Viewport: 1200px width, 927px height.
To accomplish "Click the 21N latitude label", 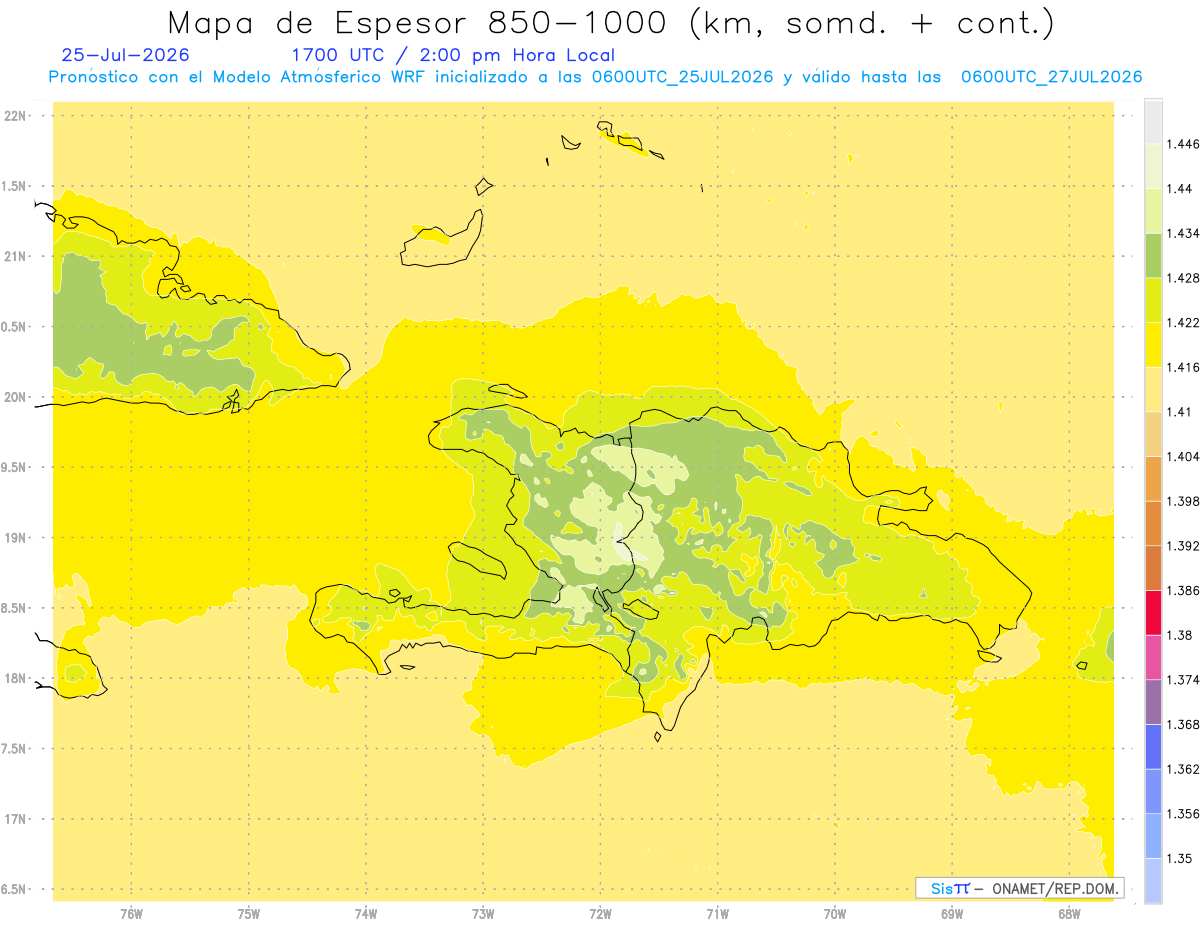I will [x=16, y=256].
